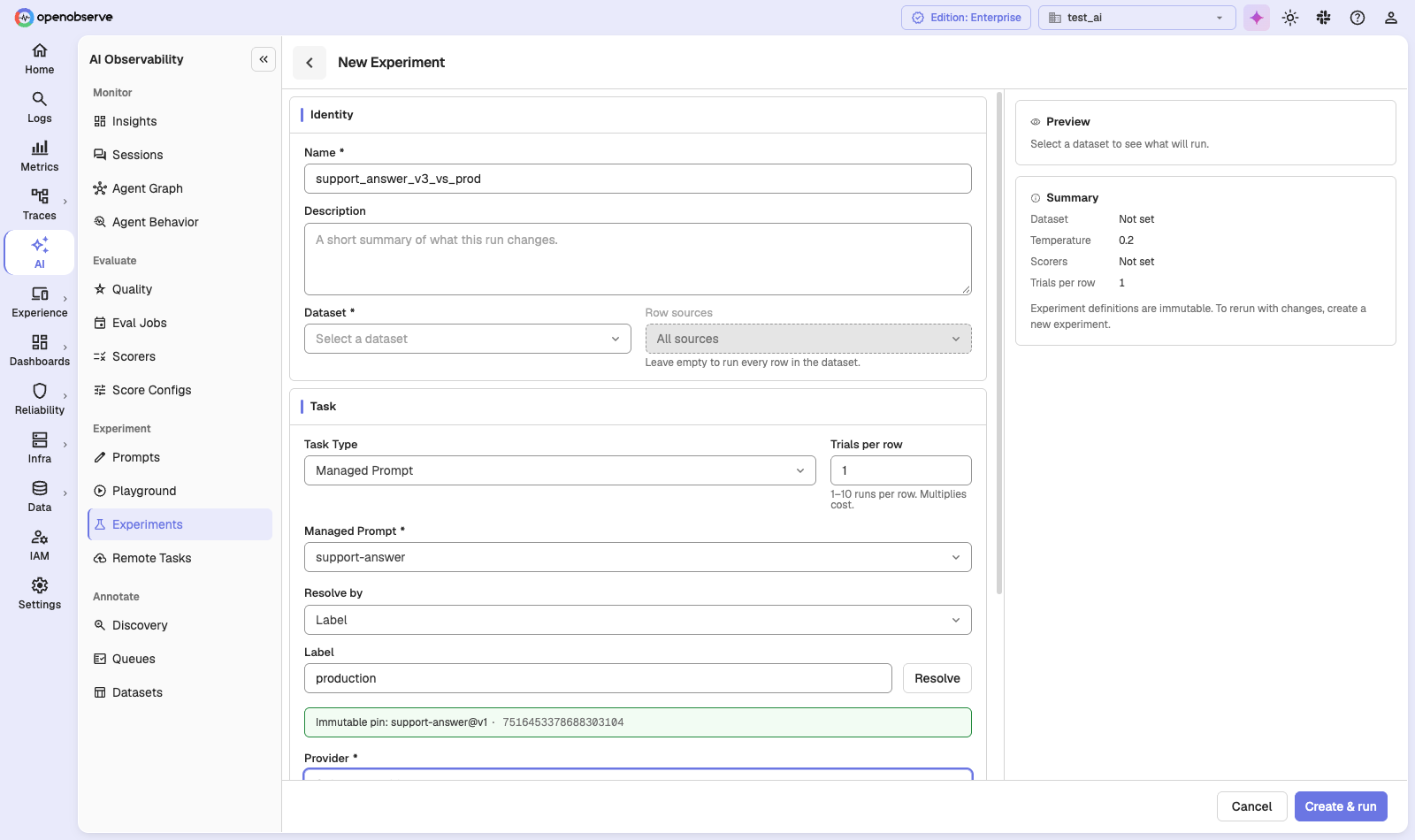This screenshot has width=1415, height=840.
Task: Open Settings gear in left rail
Action: click(x=39, y=594)
